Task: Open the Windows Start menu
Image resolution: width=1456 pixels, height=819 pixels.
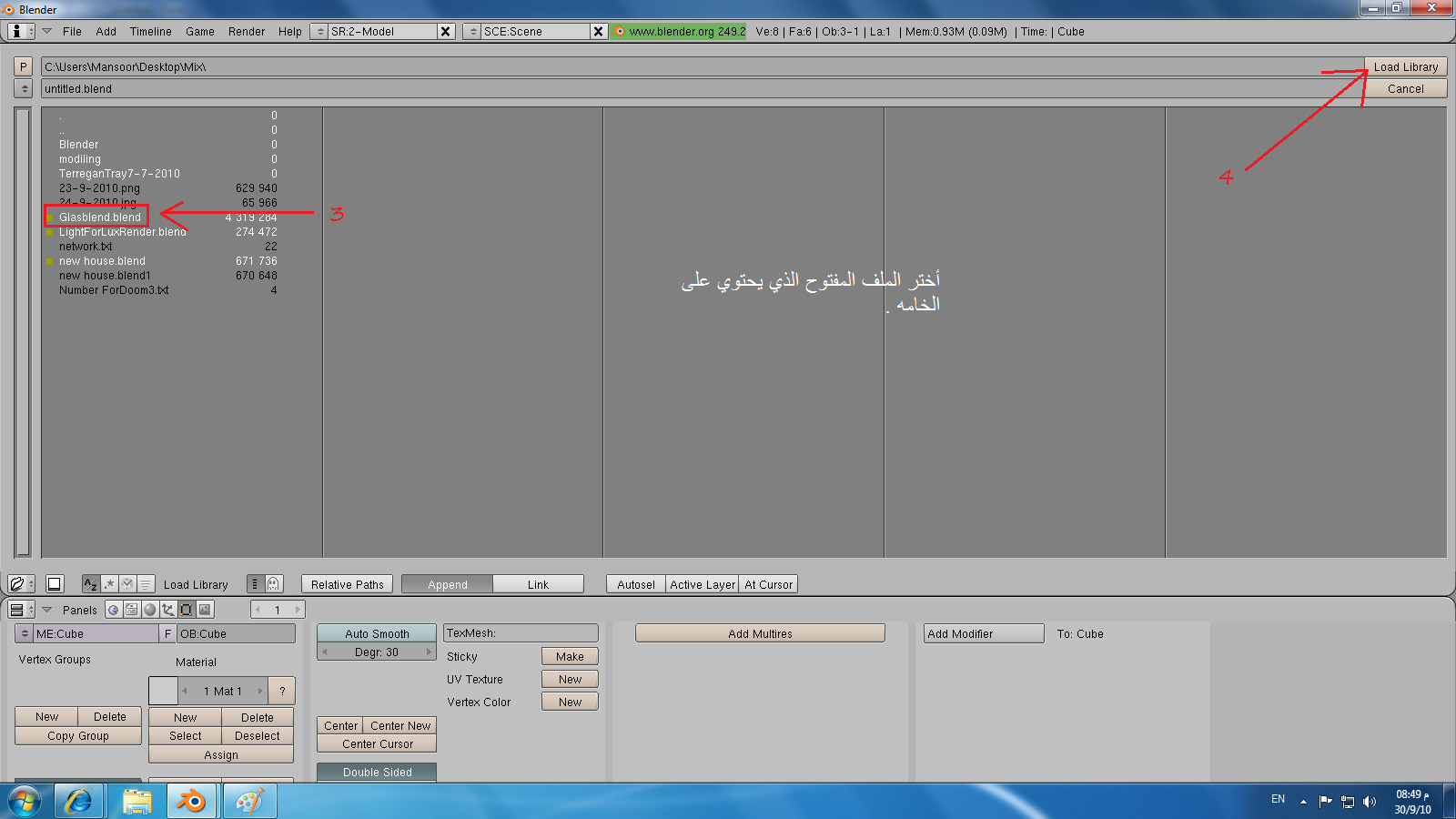Action: 25,802
